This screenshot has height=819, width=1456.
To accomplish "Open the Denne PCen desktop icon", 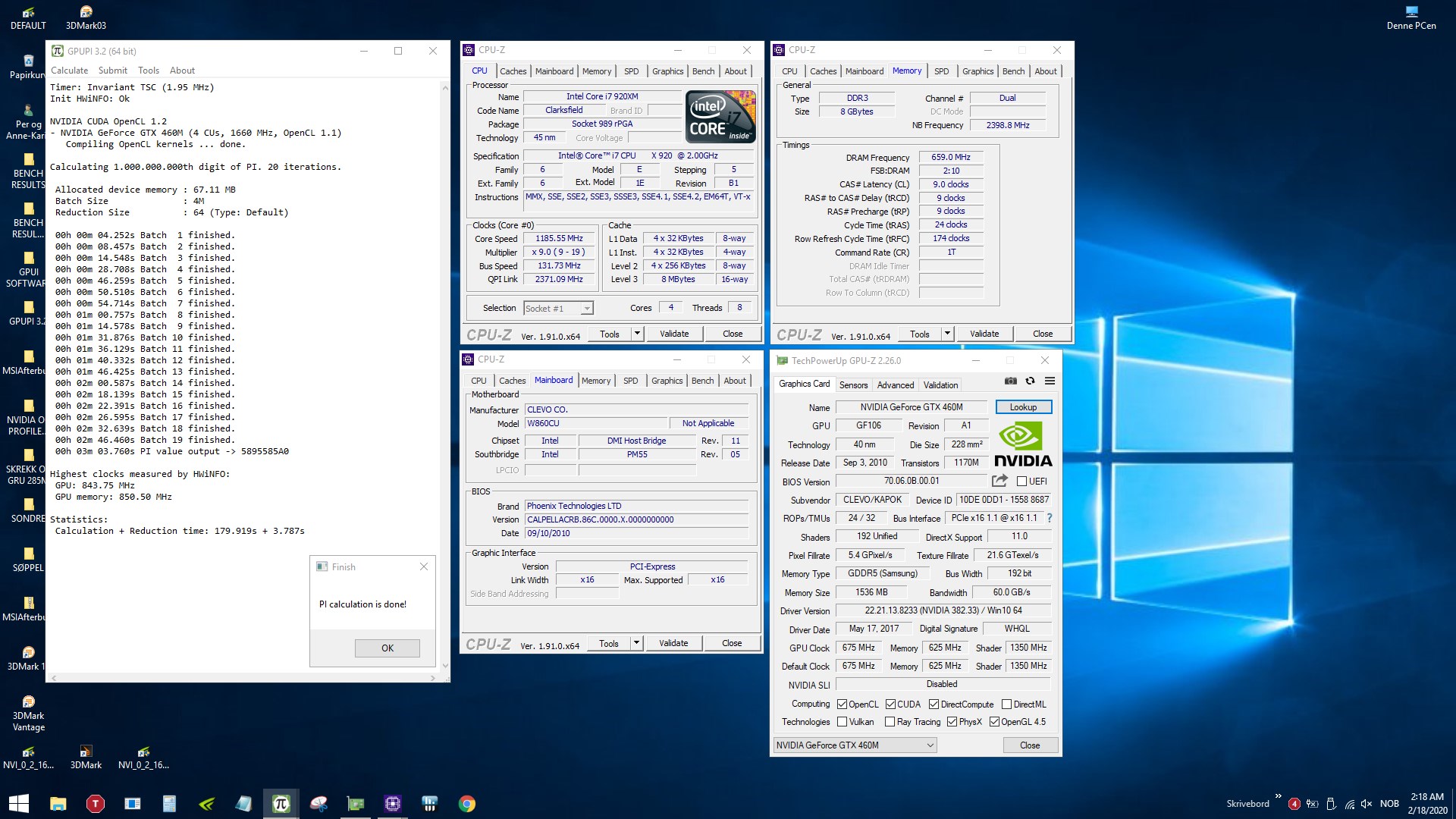I will tap(1411, 17).
